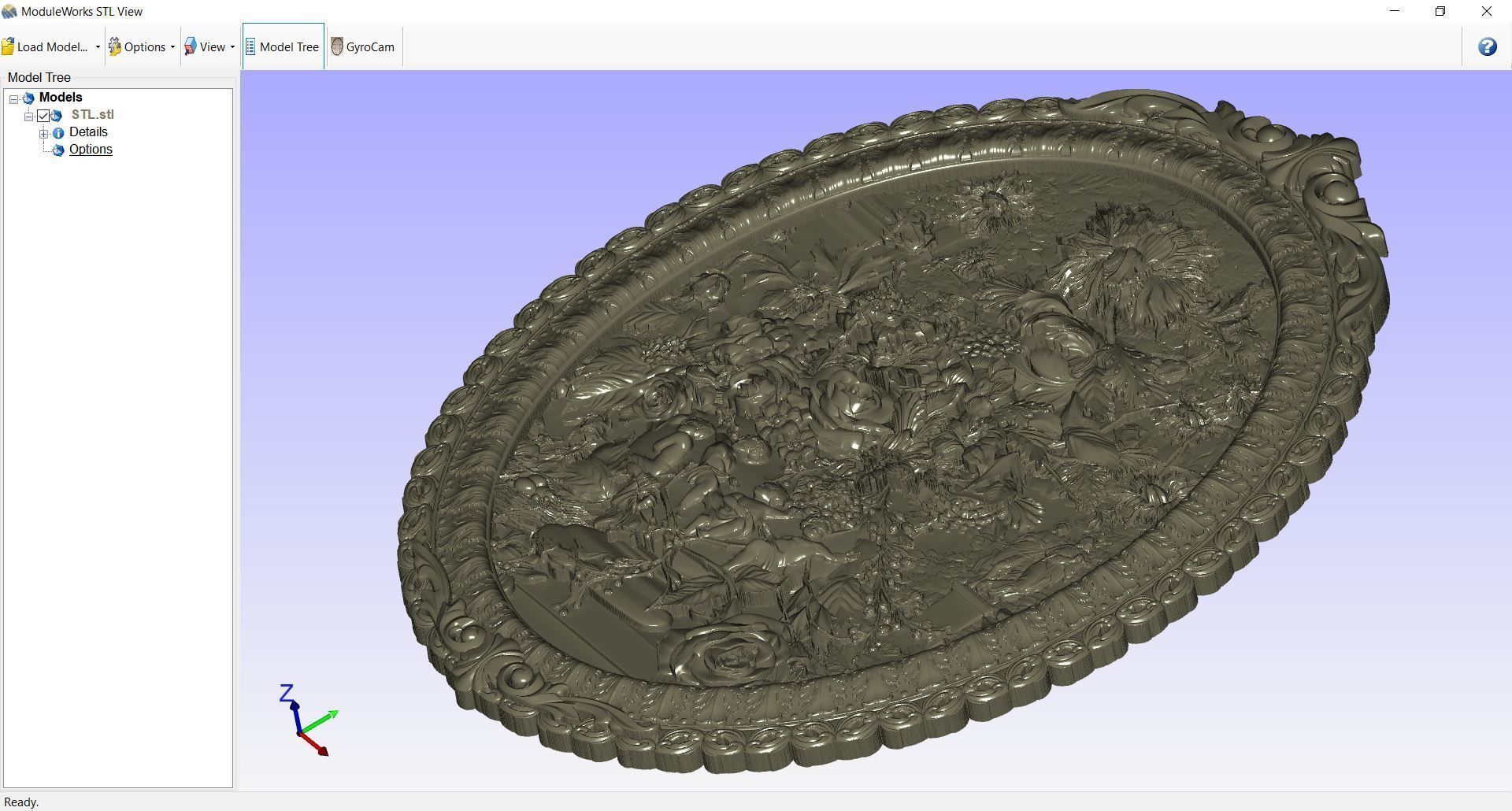Viewport: 1512px width, 811px height.
Task: Close the ModuleWorks STL View window
Action: click(1486, 11)
